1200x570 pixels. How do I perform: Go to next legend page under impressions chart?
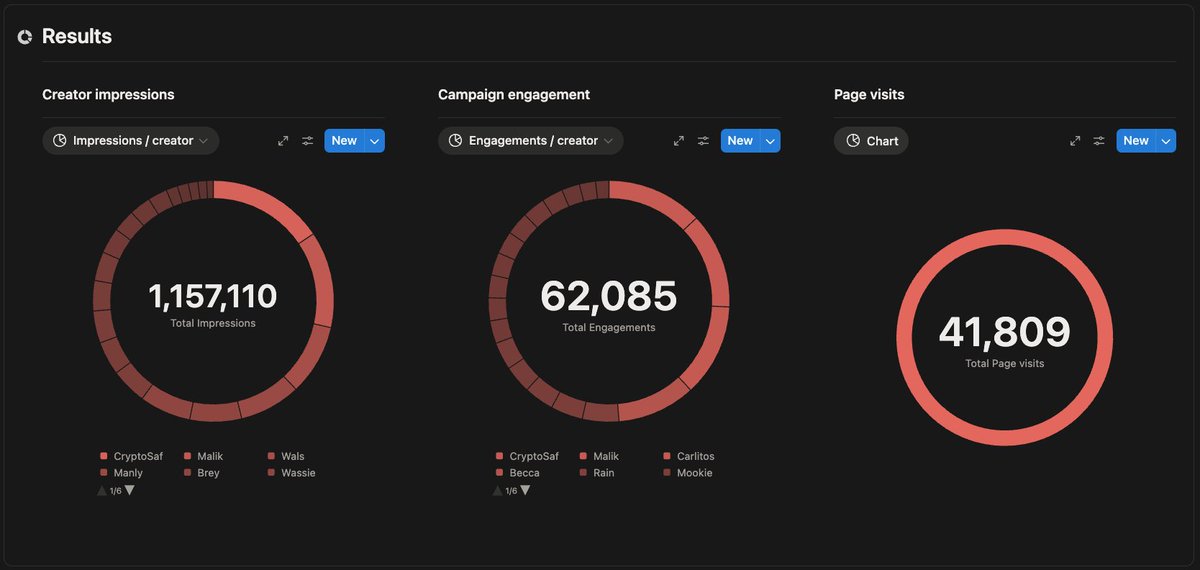tap(130, 490)
